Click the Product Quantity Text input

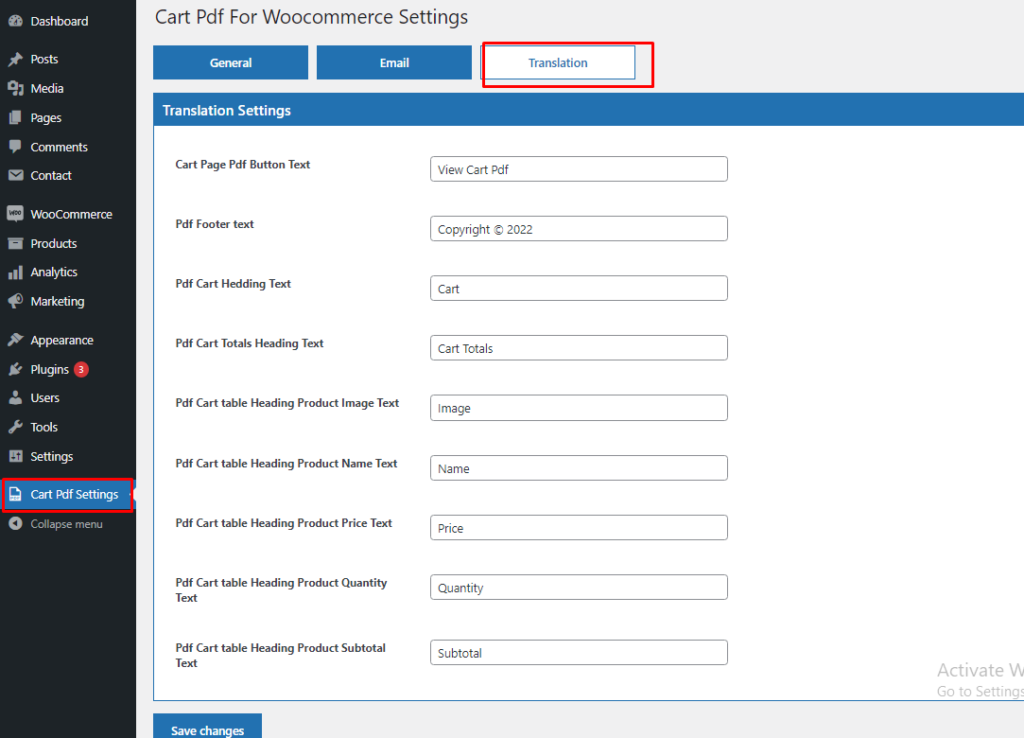(579, 588)
